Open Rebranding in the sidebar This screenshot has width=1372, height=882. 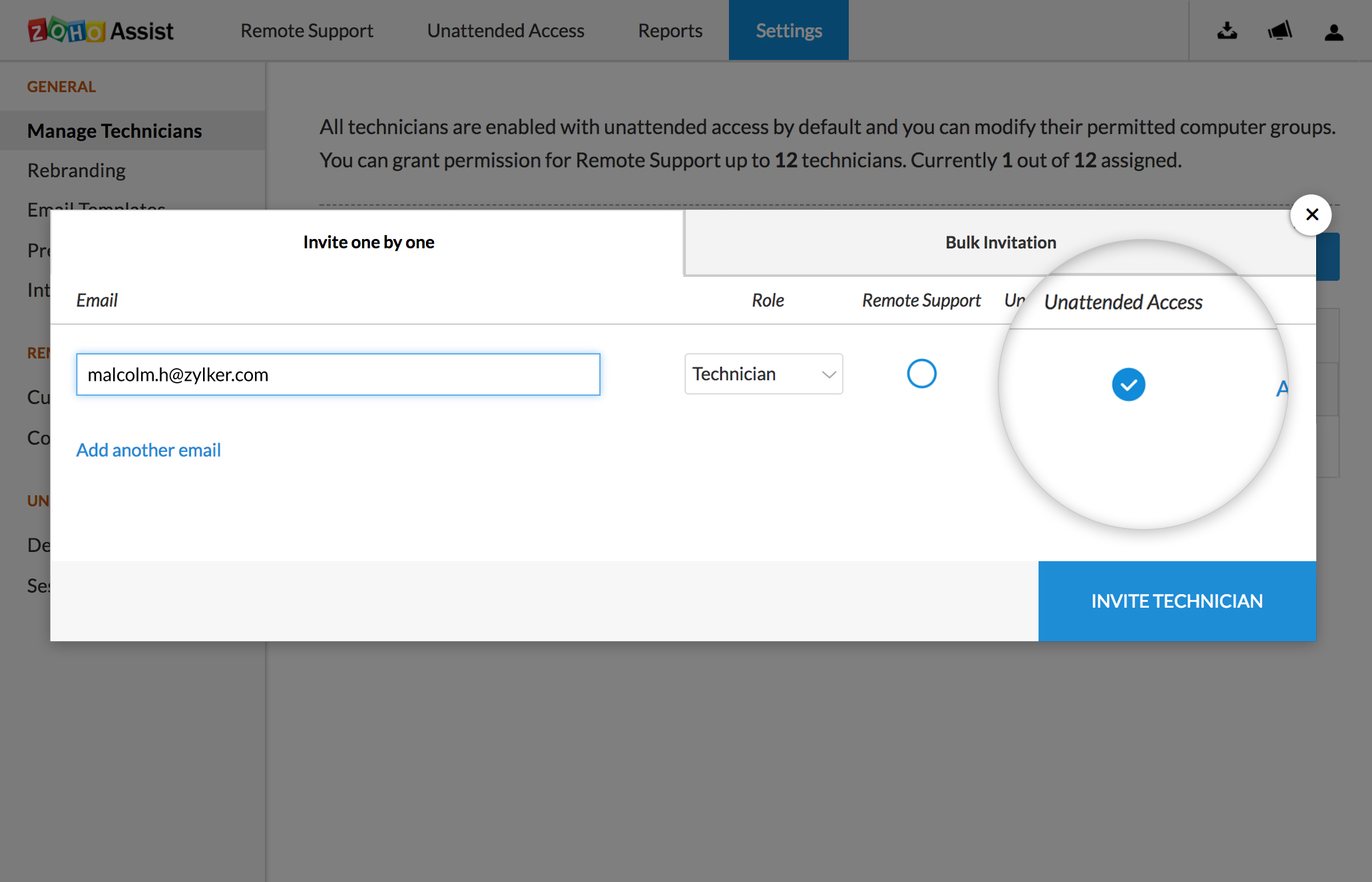click(77, 170)
